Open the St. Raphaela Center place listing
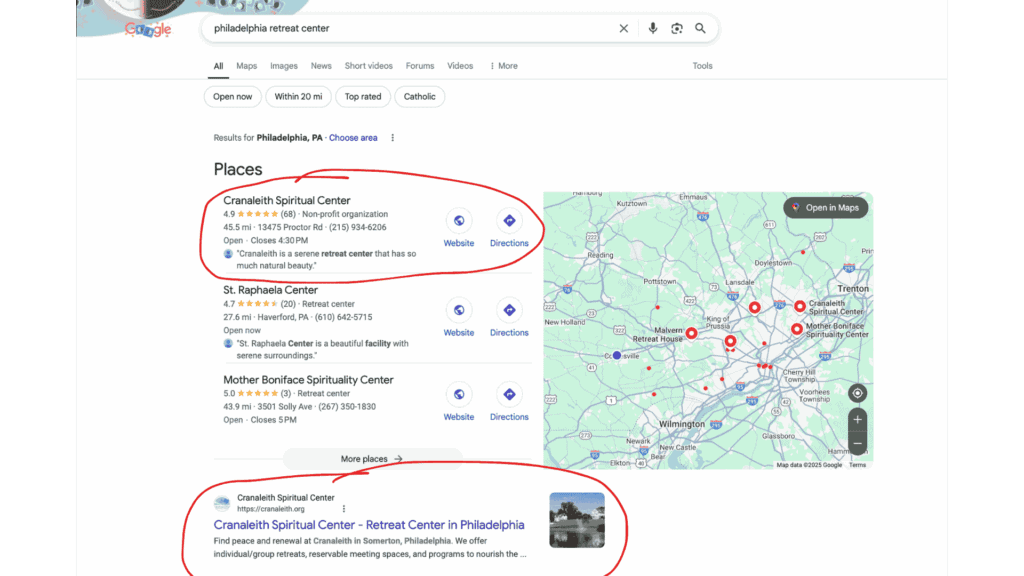The image size is (1024, 576). 270,290
